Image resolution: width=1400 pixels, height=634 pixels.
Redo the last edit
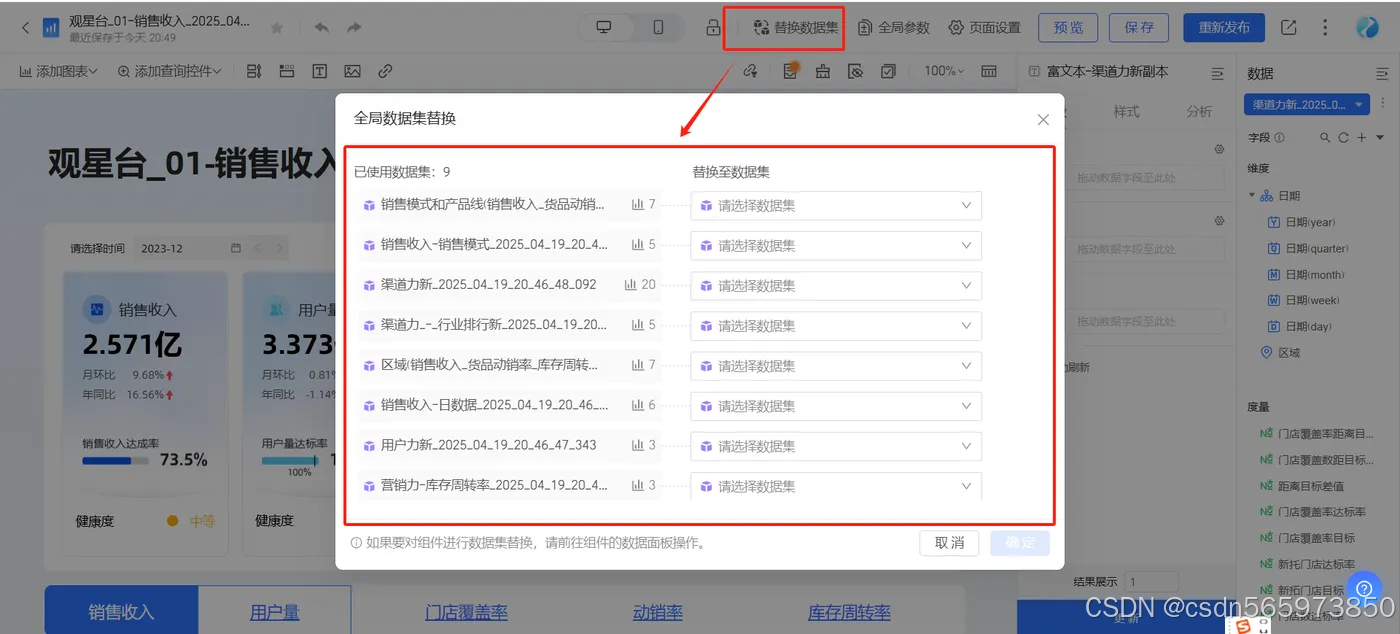pyautogui.click(x=354, y=28)
